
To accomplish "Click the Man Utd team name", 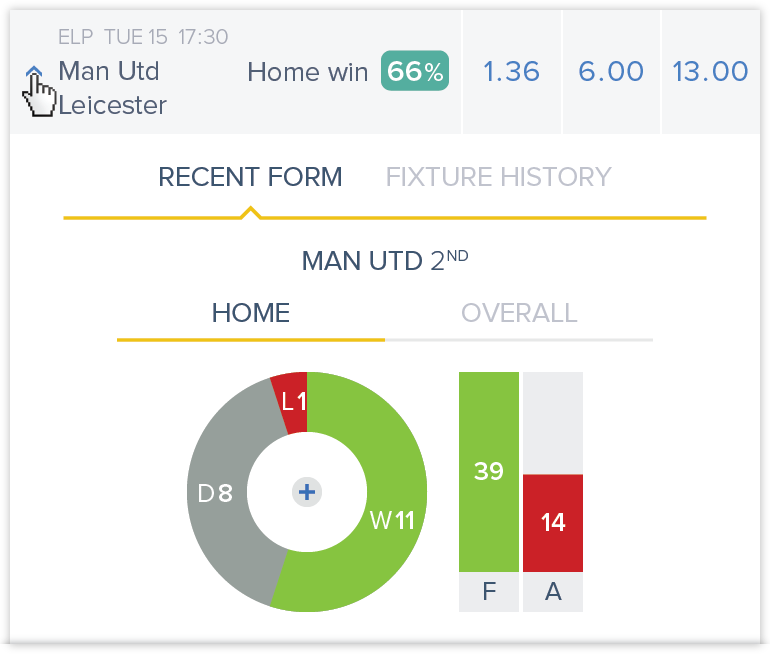I will (109, 71).
